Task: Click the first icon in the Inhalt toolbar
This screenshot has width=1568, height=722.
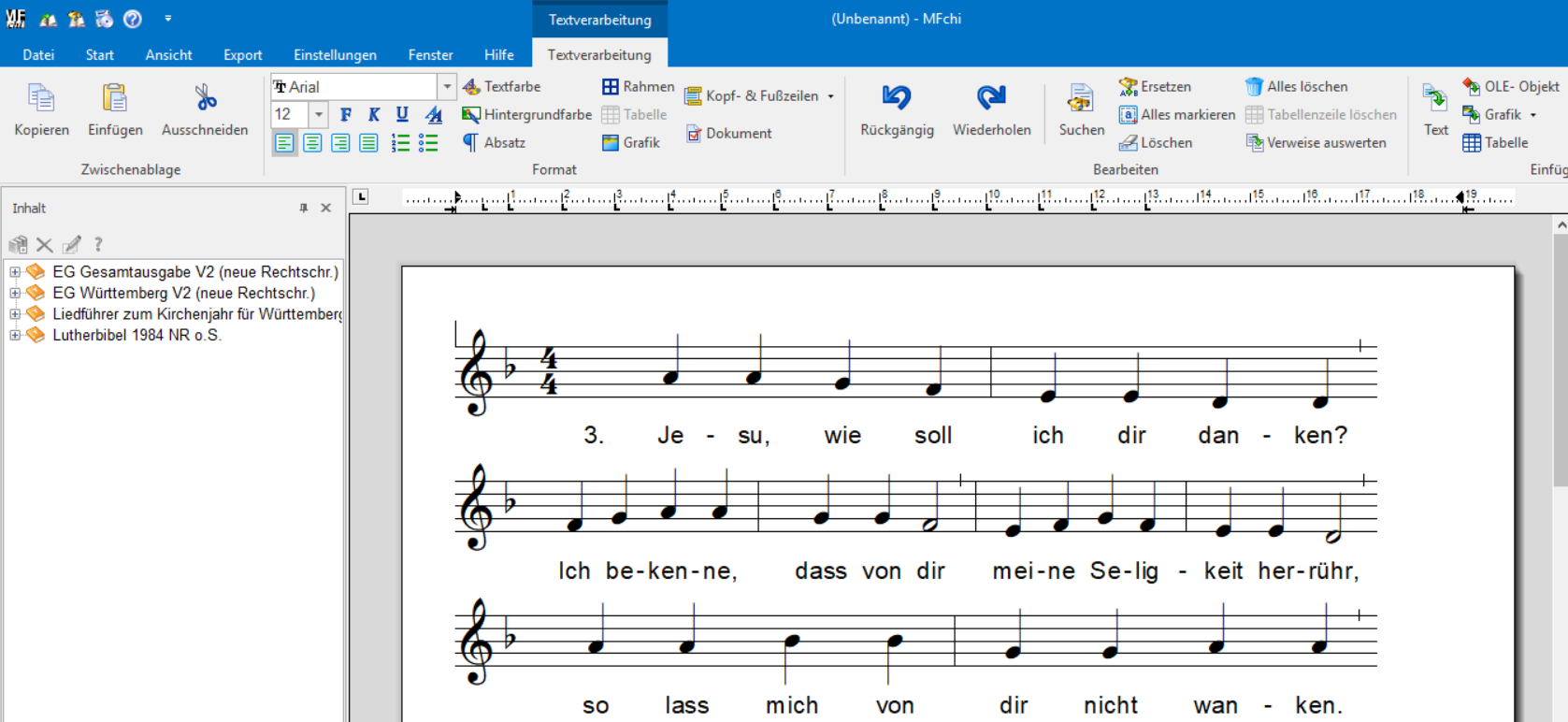Action: click(x=18, y=245)
